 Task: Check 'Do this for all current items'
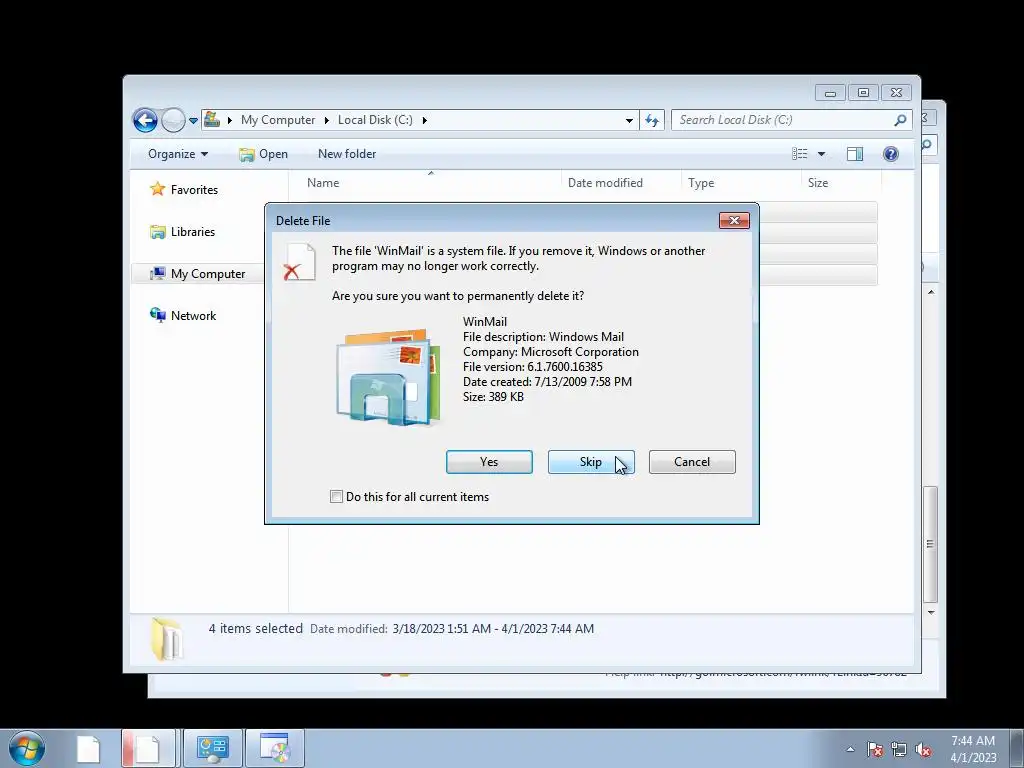coord(336,496)
